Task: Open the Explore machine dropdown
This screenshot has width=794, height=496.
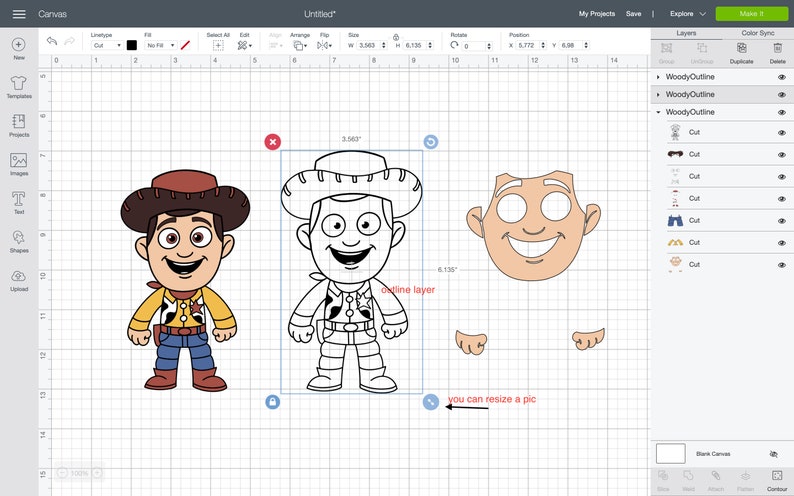Action: point(687,14)
